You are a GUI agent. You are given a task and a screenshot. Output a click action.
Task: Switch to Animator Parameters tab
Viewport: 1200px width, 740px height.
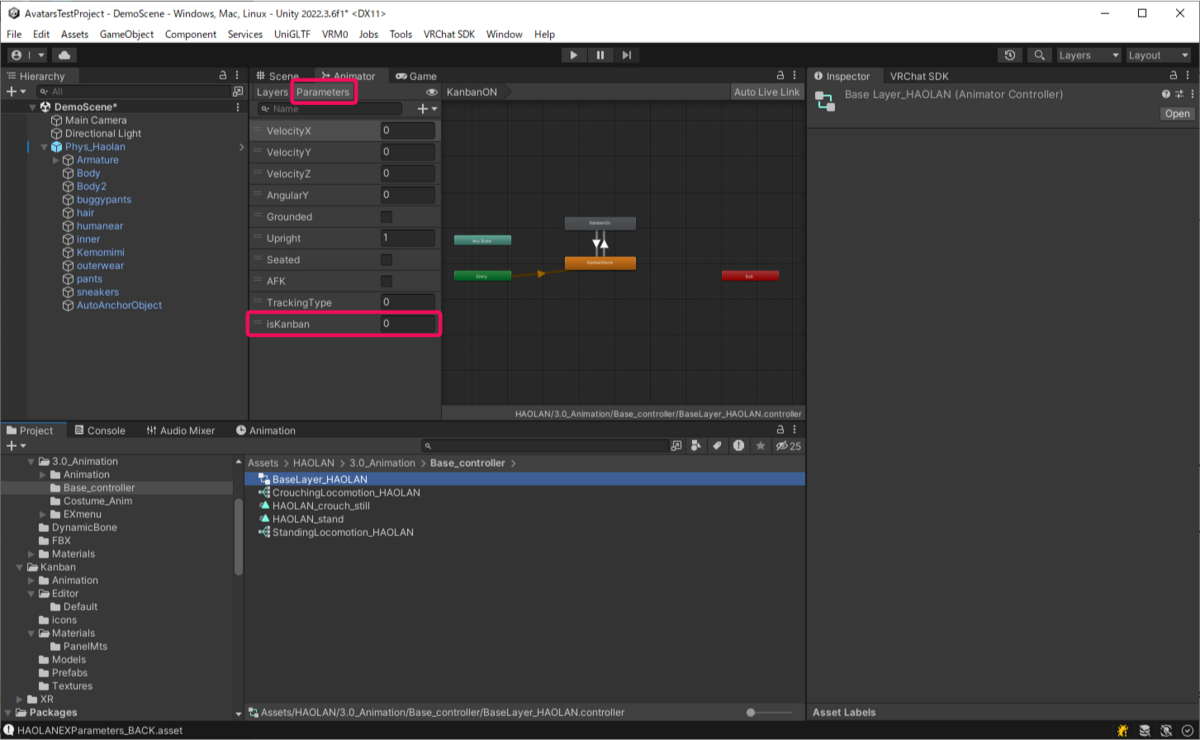coord(323,92)
